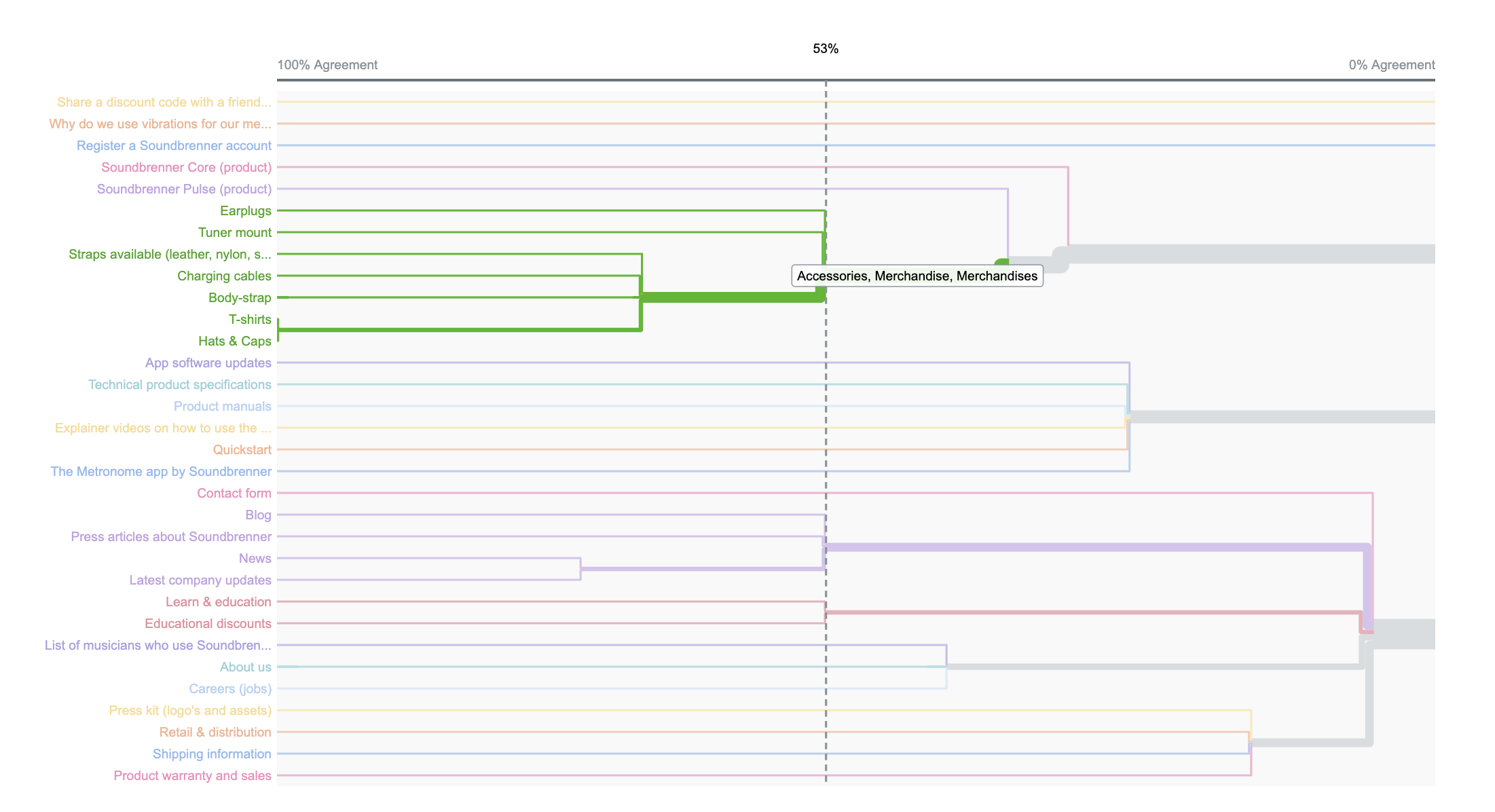Click the red Learn & education cluster branch
Screen dimensions: 1495x812
pos(1093,612)
